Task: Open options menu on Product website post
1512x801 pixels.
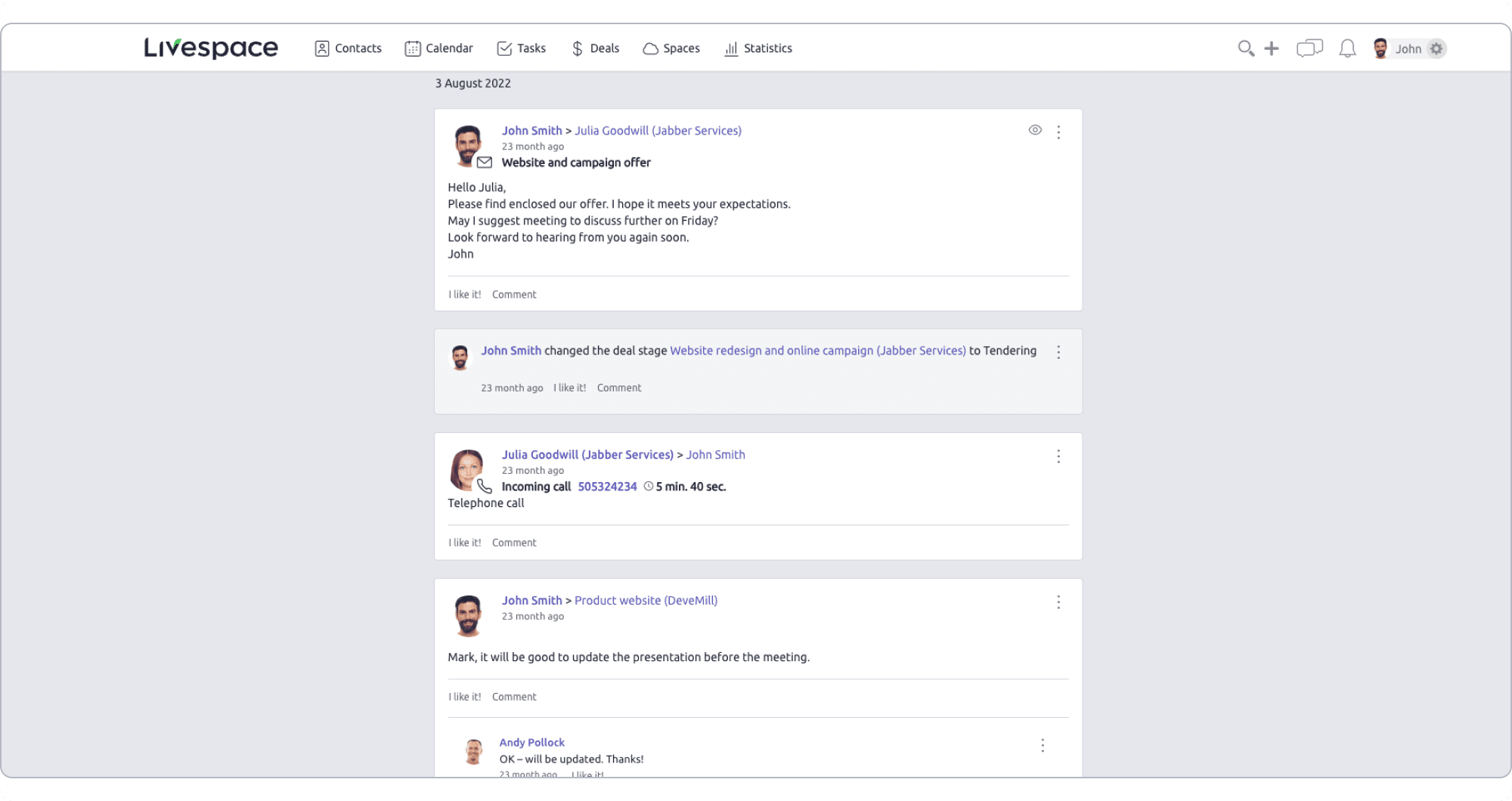Action: click(x=1058, y=602)
